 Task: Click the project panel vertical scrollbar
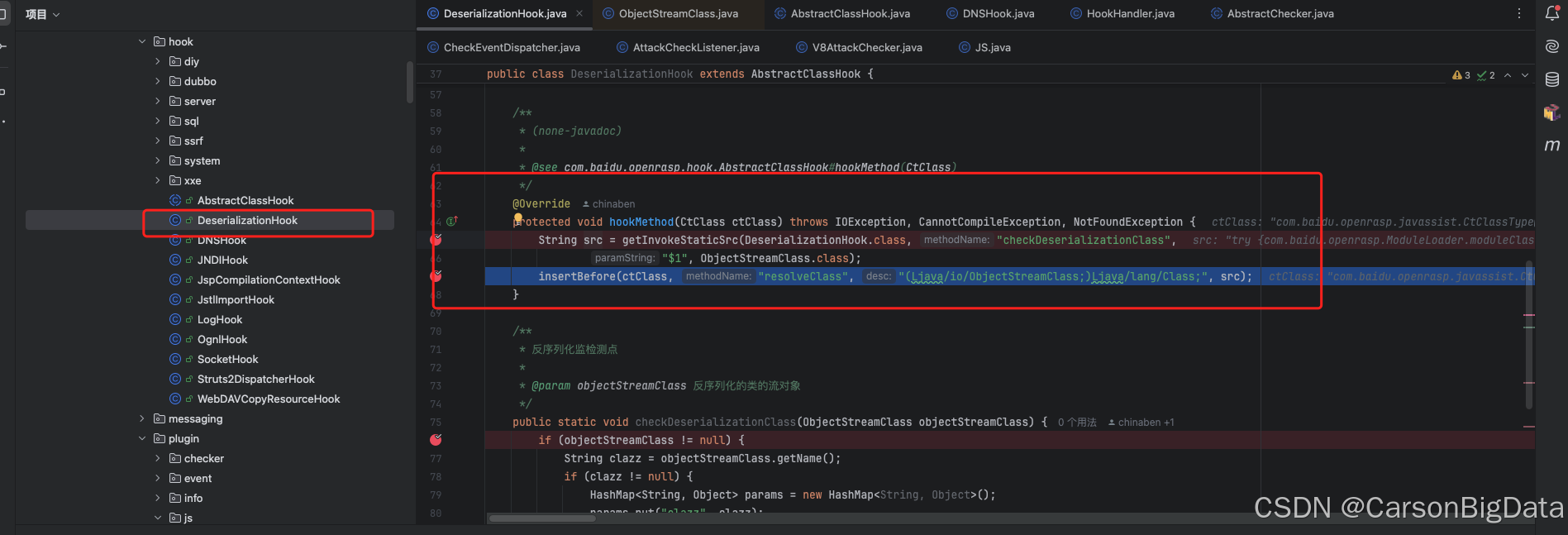410,82
